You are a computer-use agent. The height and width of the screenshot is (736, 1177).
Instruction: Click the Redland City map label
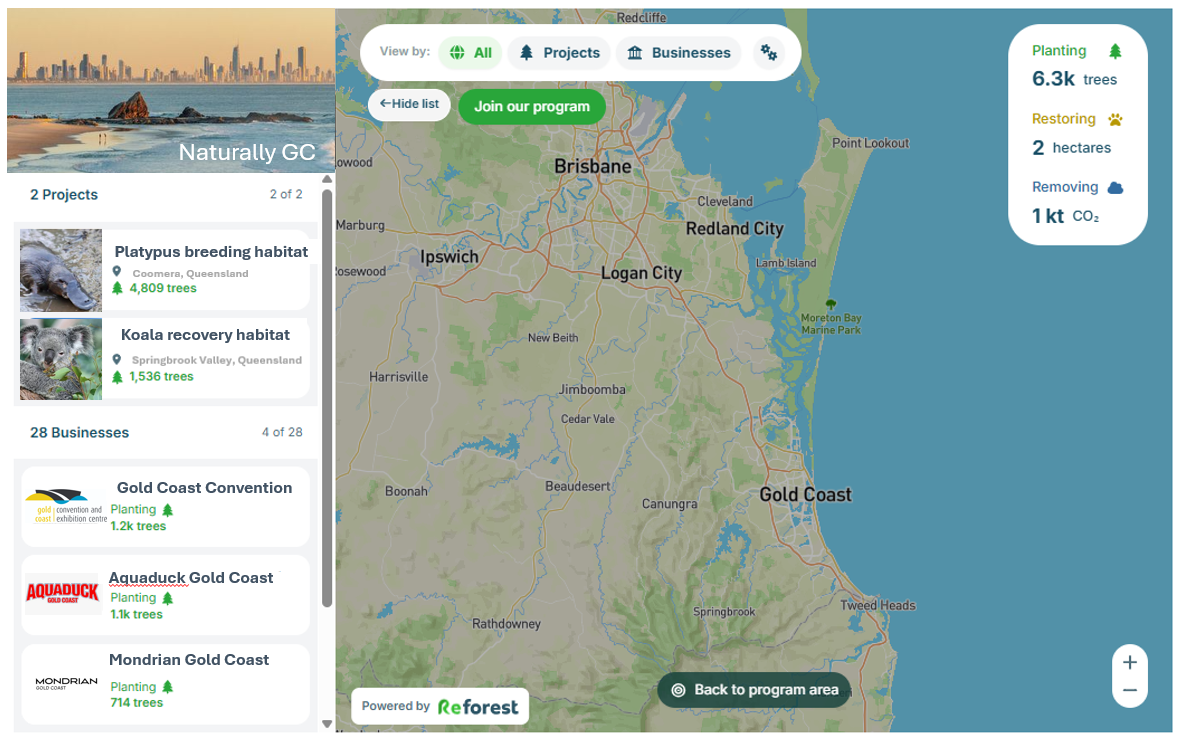tap(734, 228)
